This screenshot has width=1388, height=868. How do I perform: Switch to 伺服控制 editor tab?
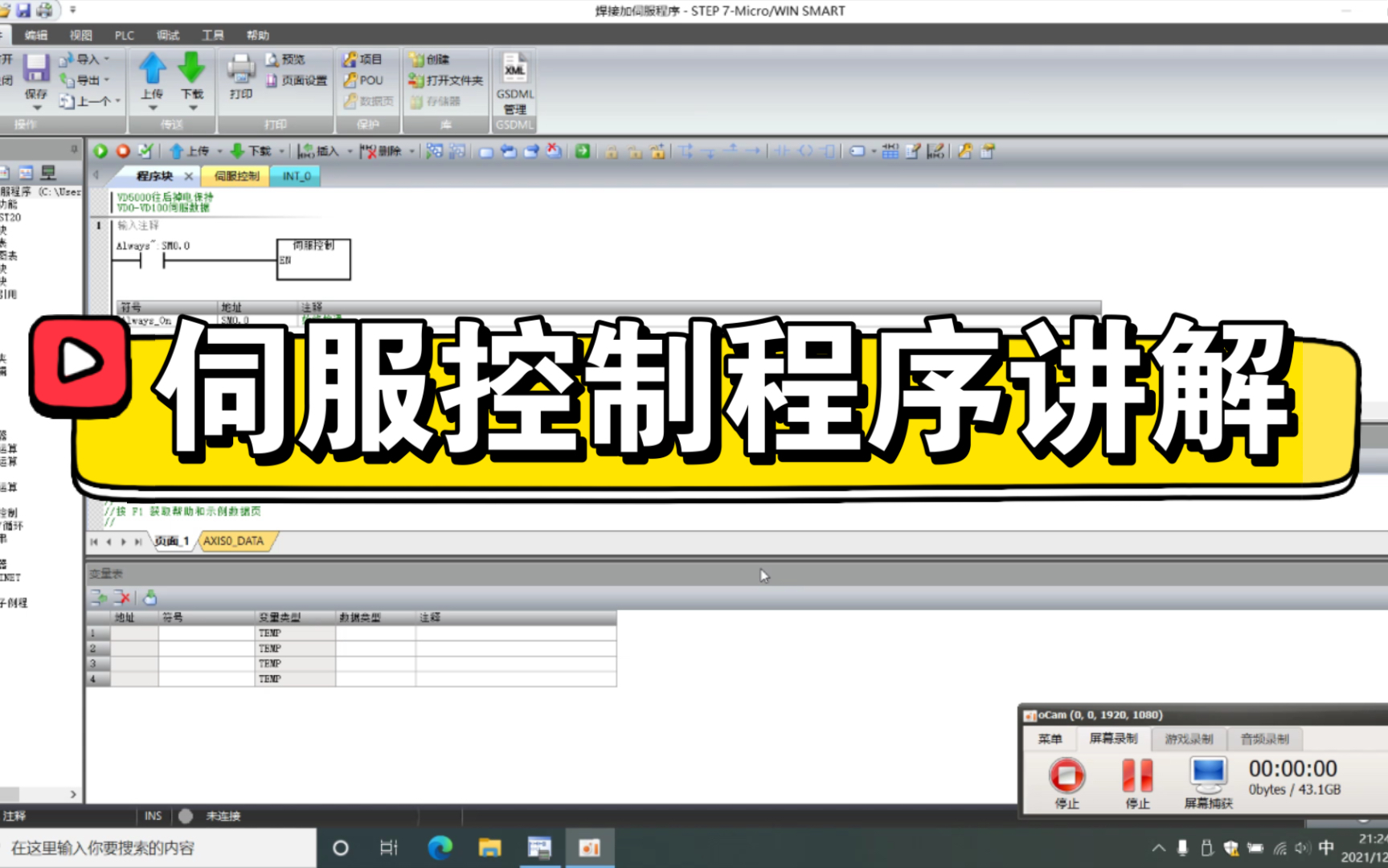(236, 176)
